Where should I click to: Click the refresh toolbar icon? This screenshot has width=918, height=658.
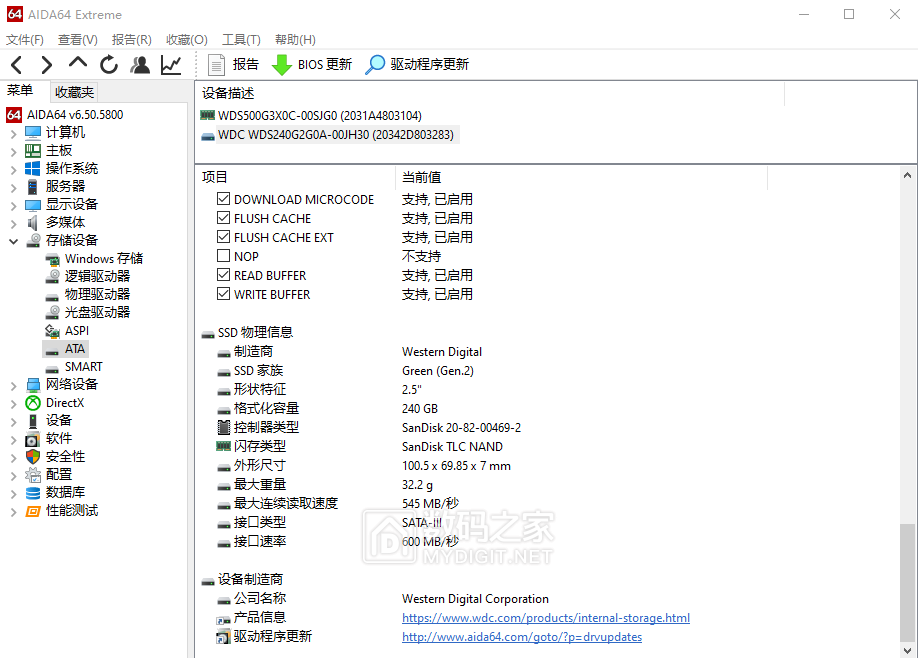[108, 64]
